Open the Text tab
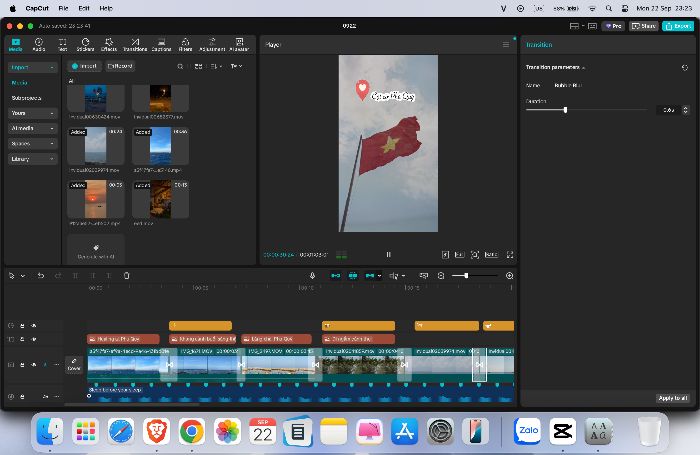 pyautogui.click(x=62, y=44)
